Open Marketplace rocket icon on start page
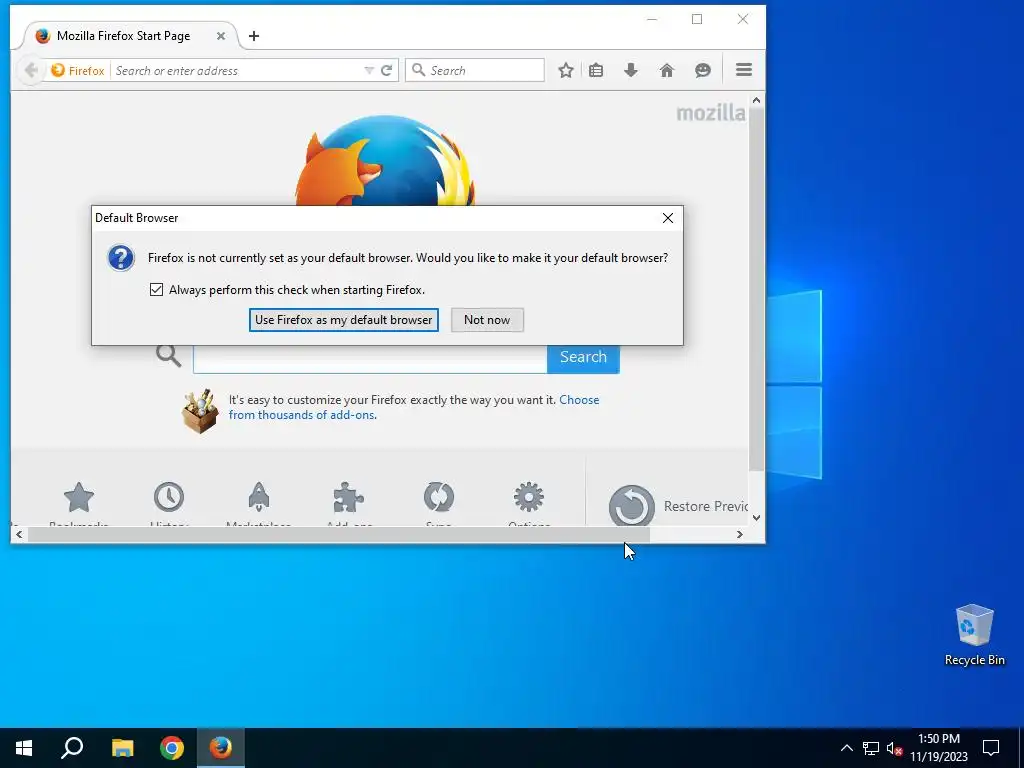 pos(259,498)
